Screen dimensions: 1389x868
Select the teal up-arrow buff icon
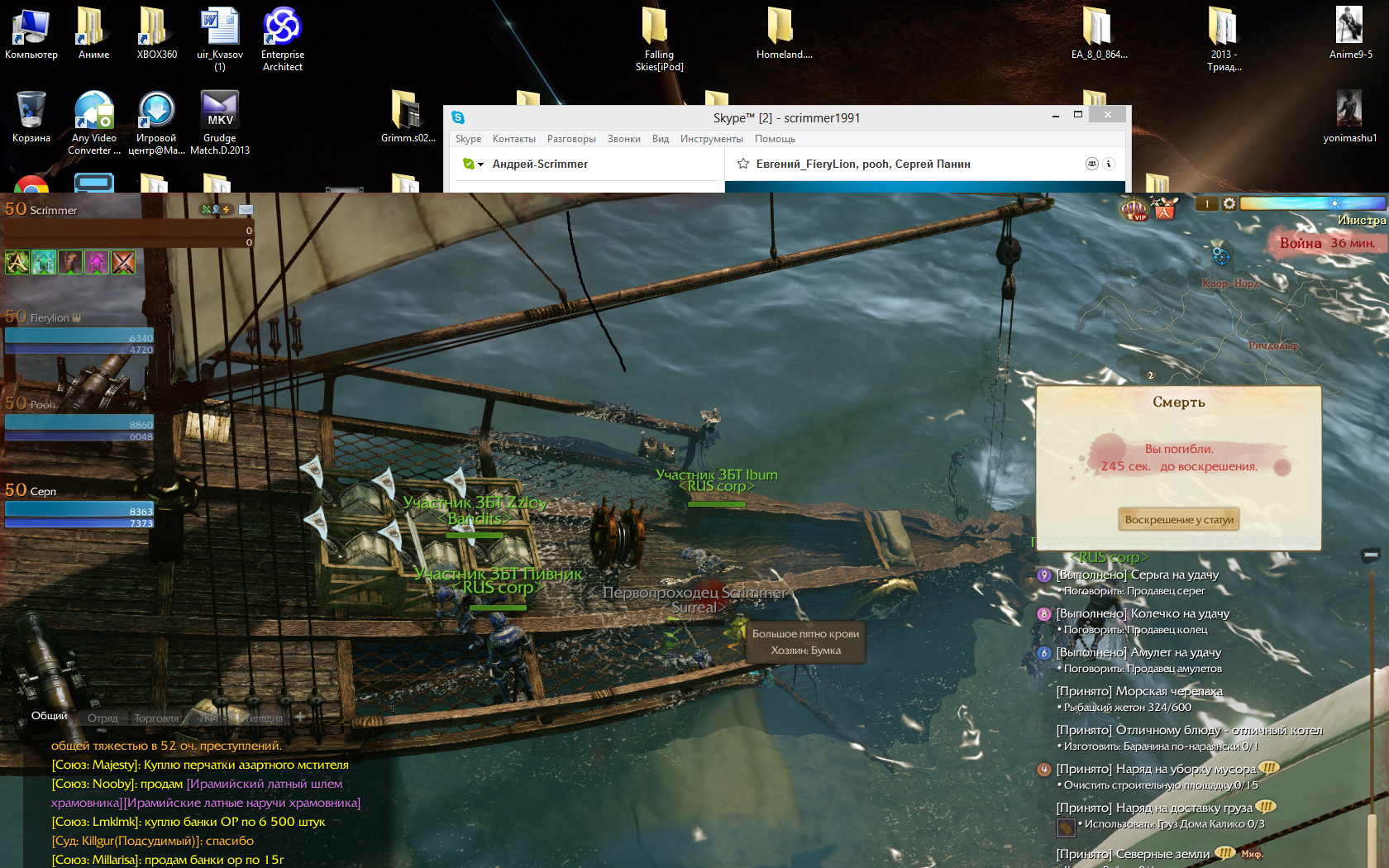point(44,262)
